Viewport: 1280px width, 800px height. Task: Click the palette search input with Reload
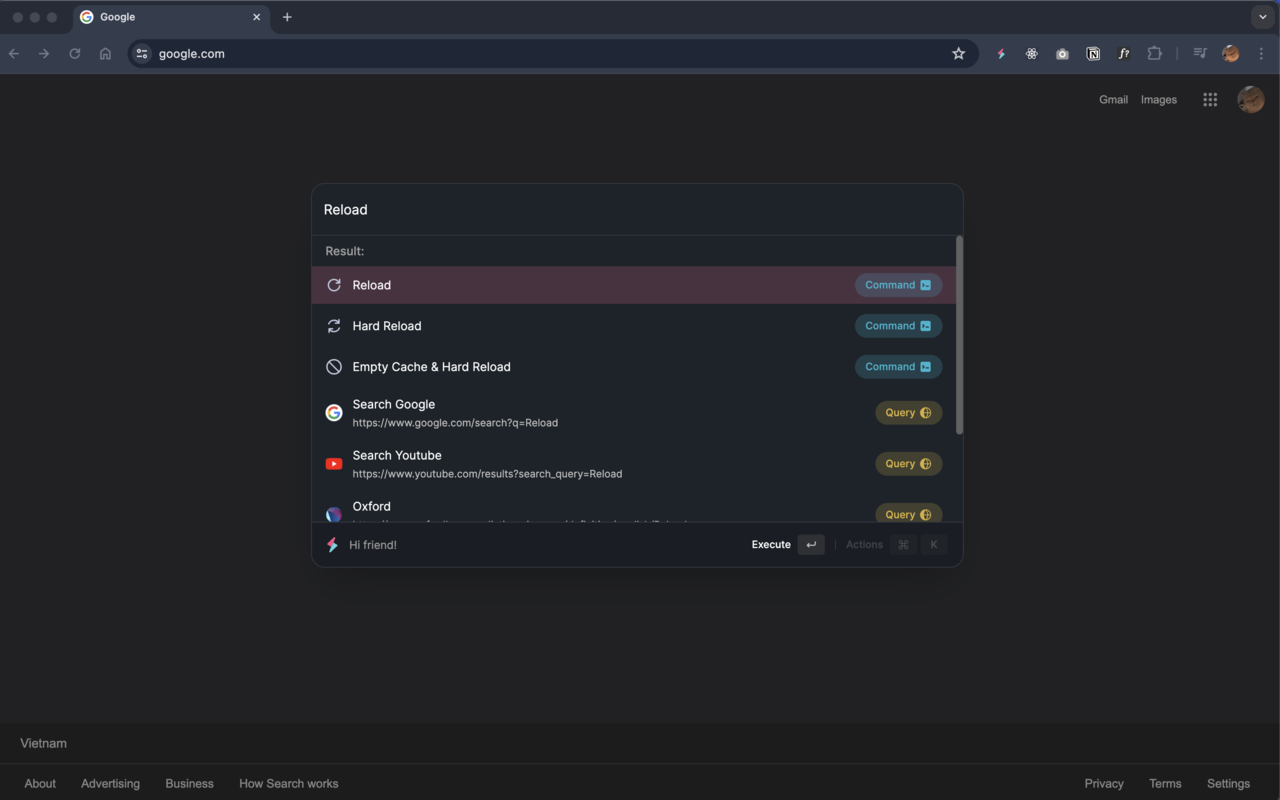pos(637,210)
